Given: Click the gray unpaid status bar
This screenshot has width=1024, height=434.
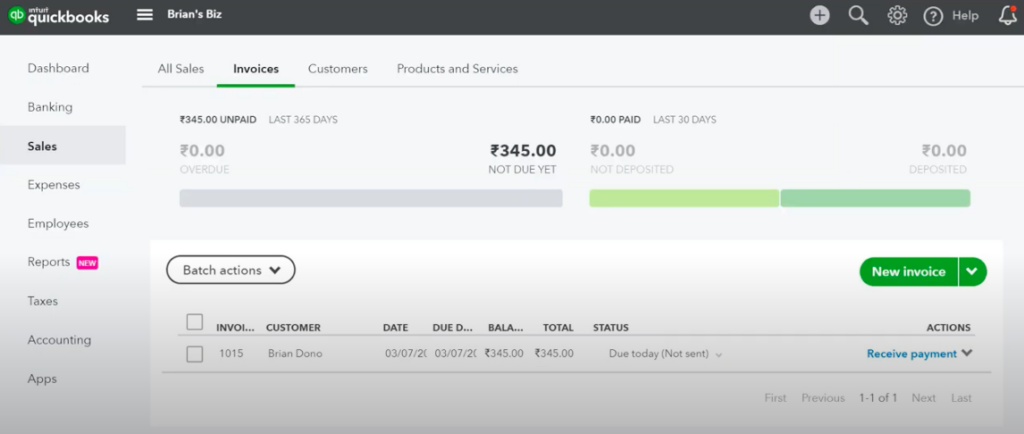Looking at the screenshot, I should point(371,198).
